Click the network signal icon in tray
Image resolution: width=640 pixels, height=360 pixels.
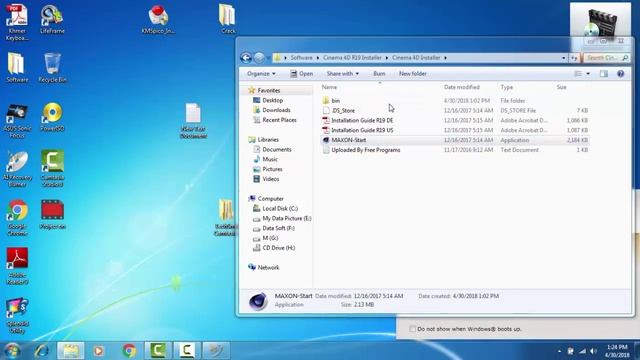tap(582, 351)
